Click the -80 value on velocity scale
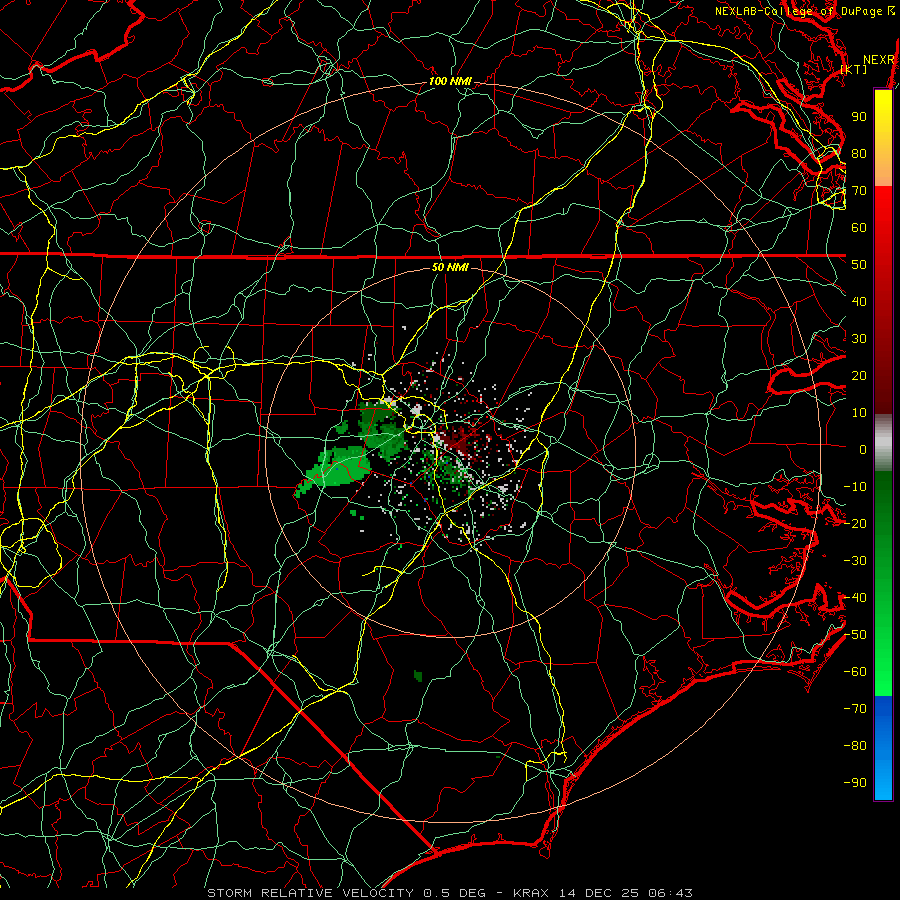The height and width of the screenshot is (900, 900). (855, 746)
